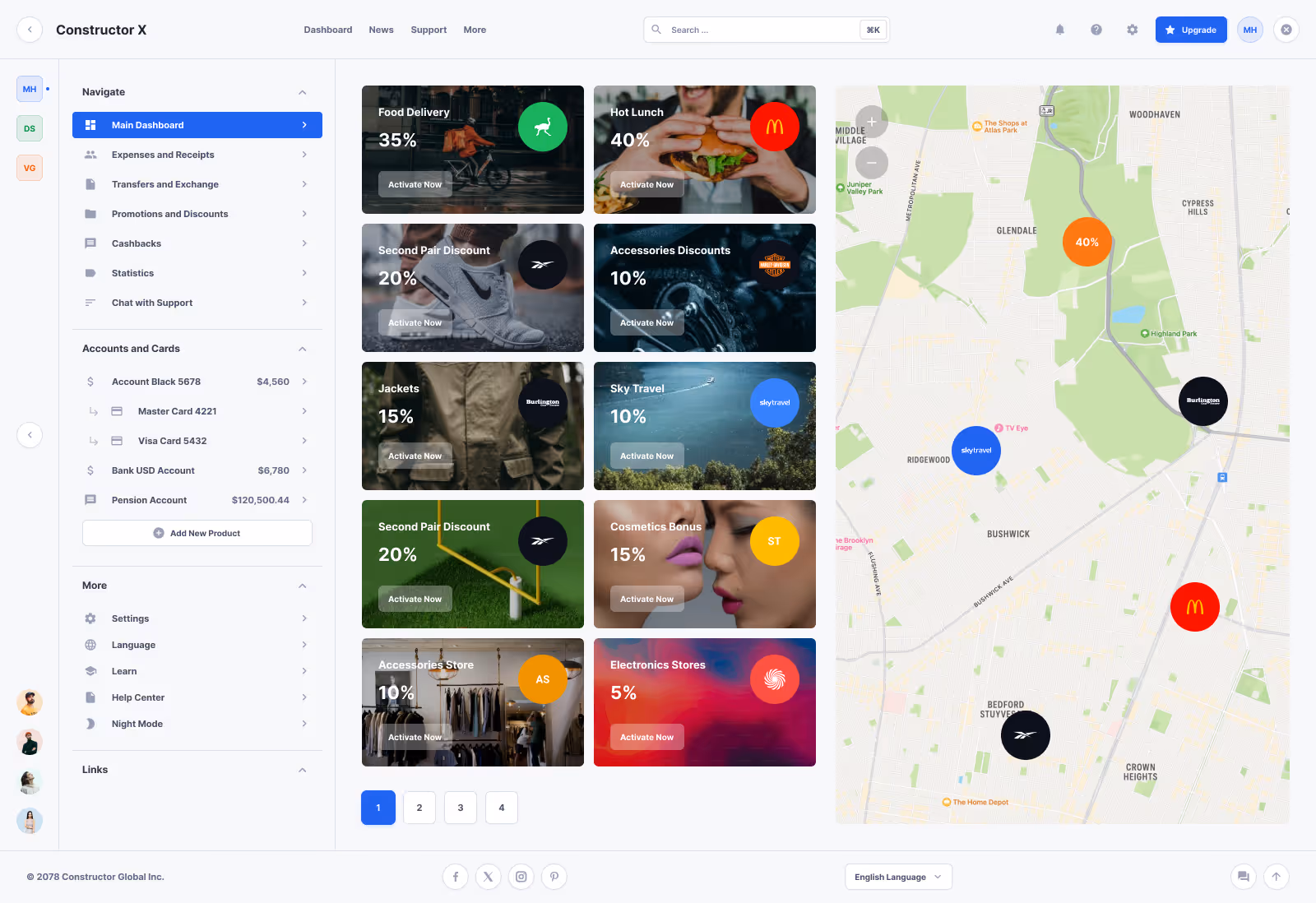Activate the Electronics Stores offer

tap(646, 737)
